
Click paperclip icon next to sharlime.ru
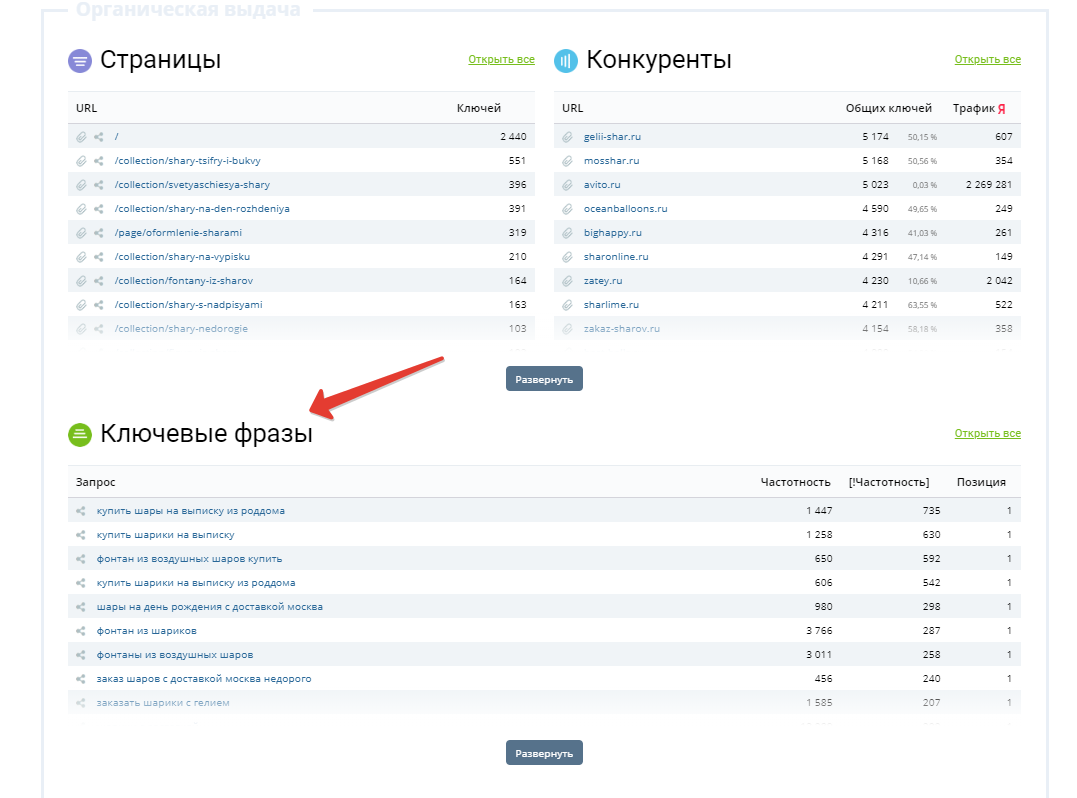click(567, 305)
